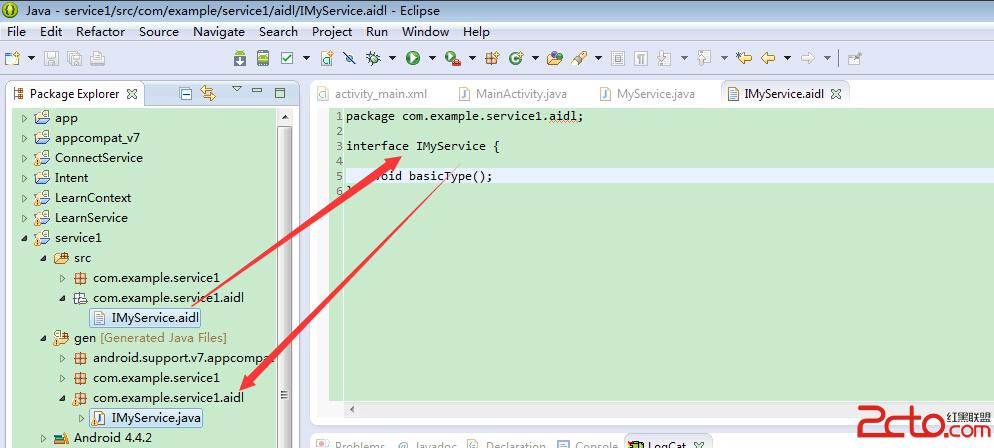Screen dimensions: 994x448
Task: Expand the app project node
Action: tap(24, 118)
